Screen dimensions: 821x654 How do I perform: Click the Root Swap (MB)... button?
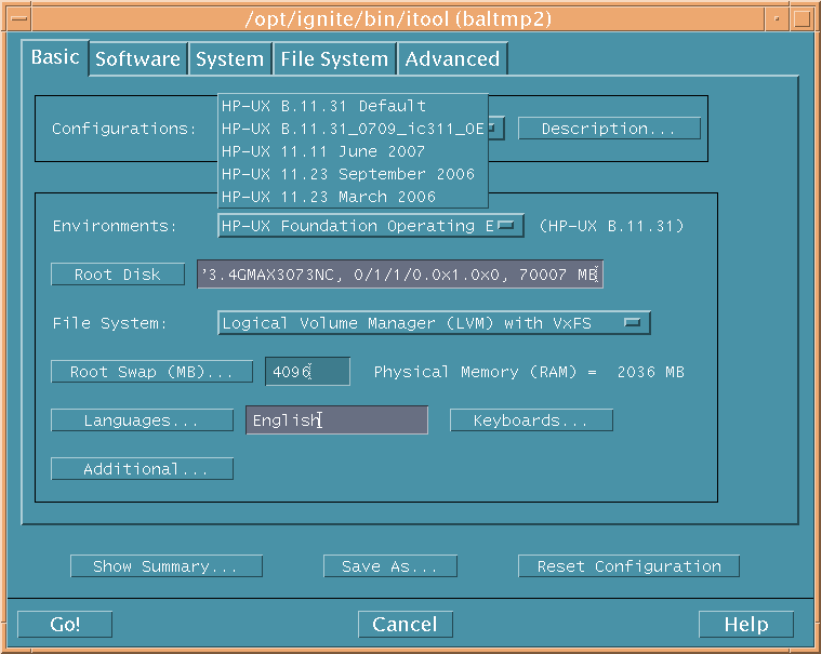(x=152, y=372)
